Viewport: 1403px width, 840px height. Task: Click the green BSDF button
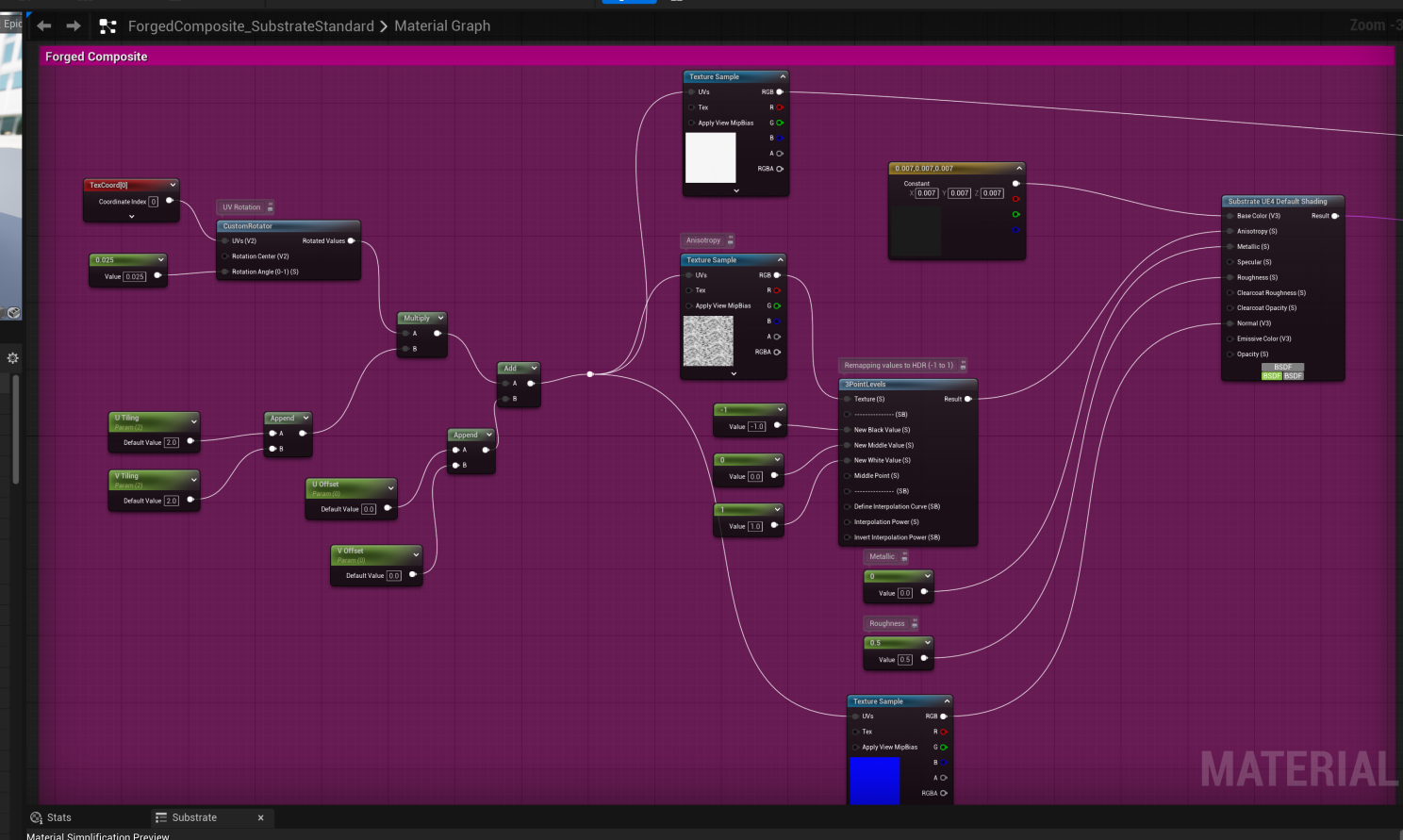[1272, 376]
